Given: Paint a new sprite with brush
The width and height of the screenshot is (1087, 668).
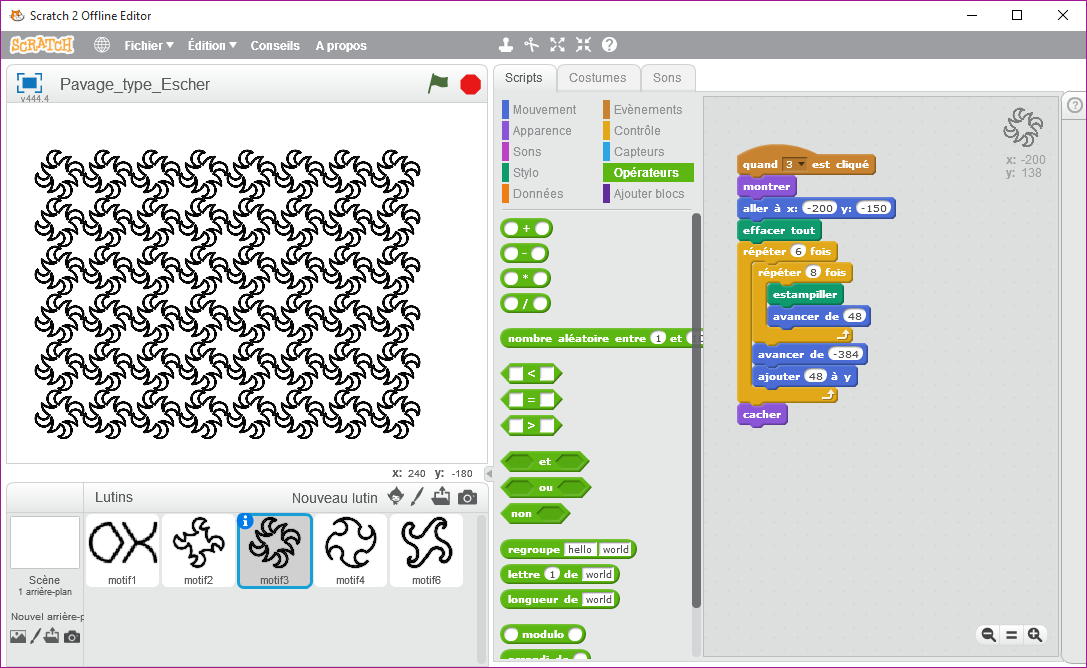Looking at the screenshot, I should pos(418,497).
